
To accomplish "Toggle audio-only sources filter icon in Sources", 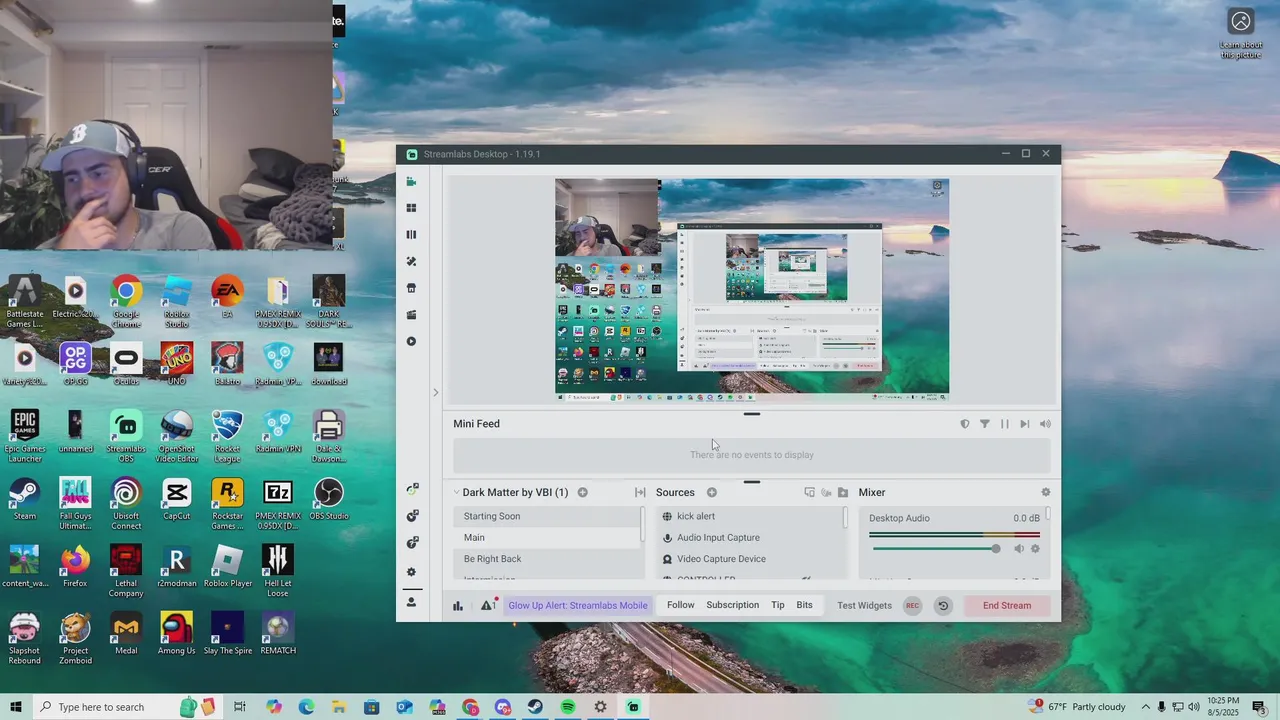I will 826,492.
